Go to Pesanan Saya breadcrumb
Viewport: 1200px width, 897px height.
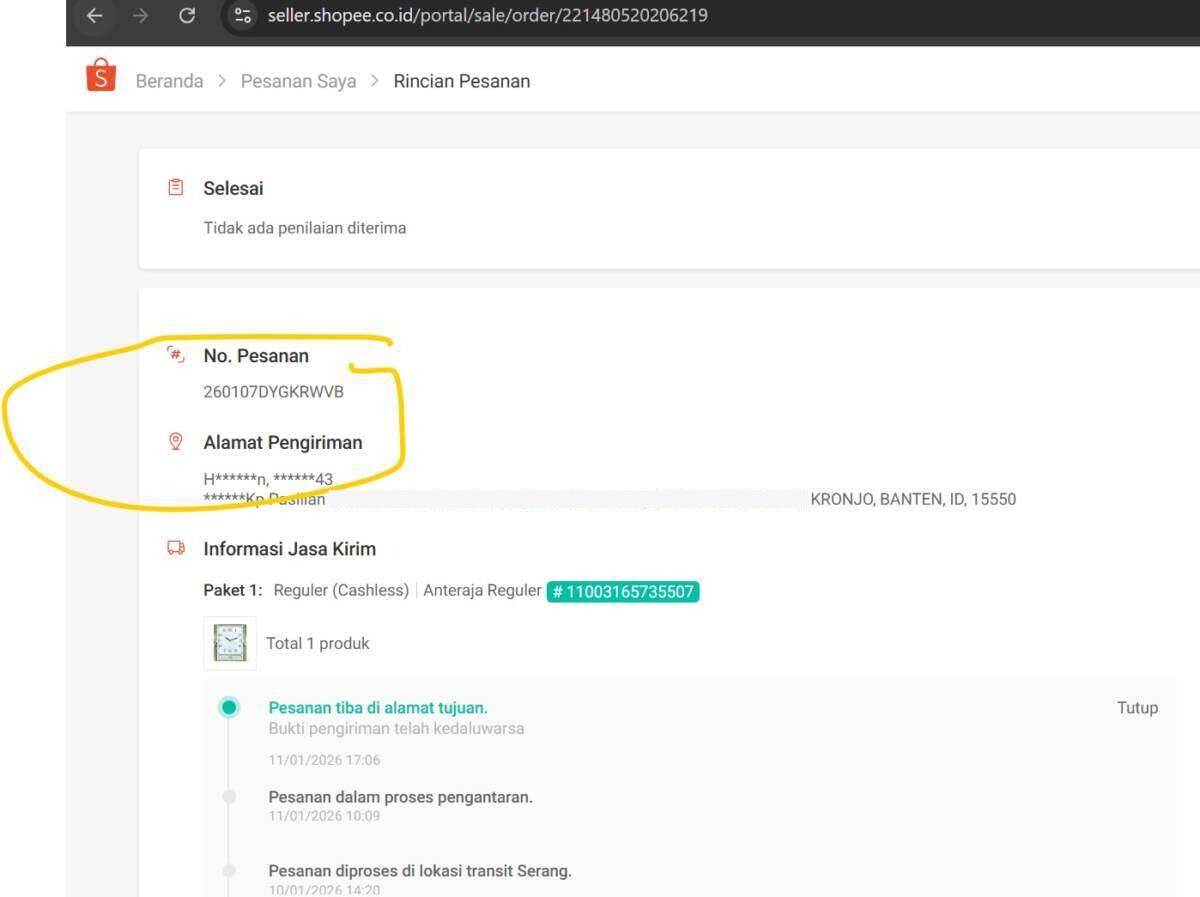coord(298,81)
